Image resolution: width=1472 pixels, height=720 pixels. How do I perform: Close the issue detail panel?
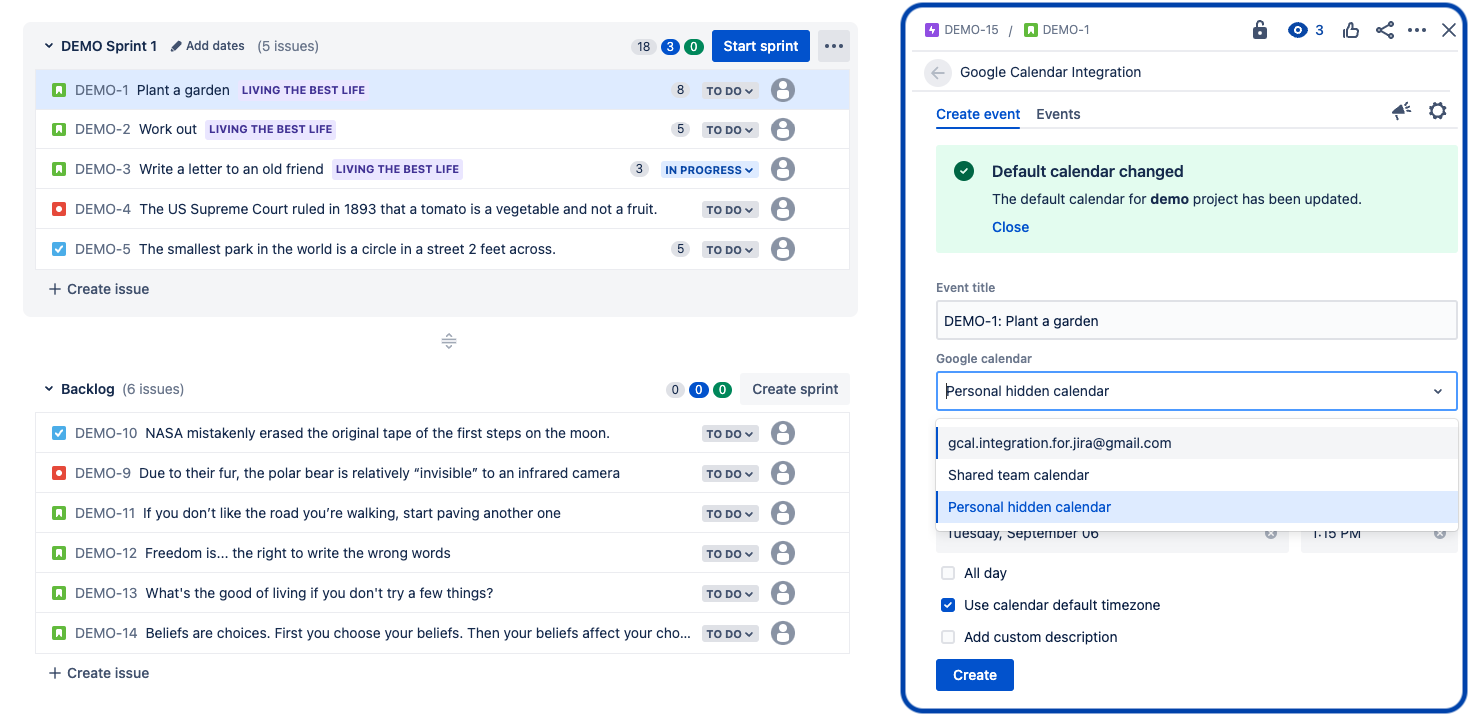coord(1449,30)
